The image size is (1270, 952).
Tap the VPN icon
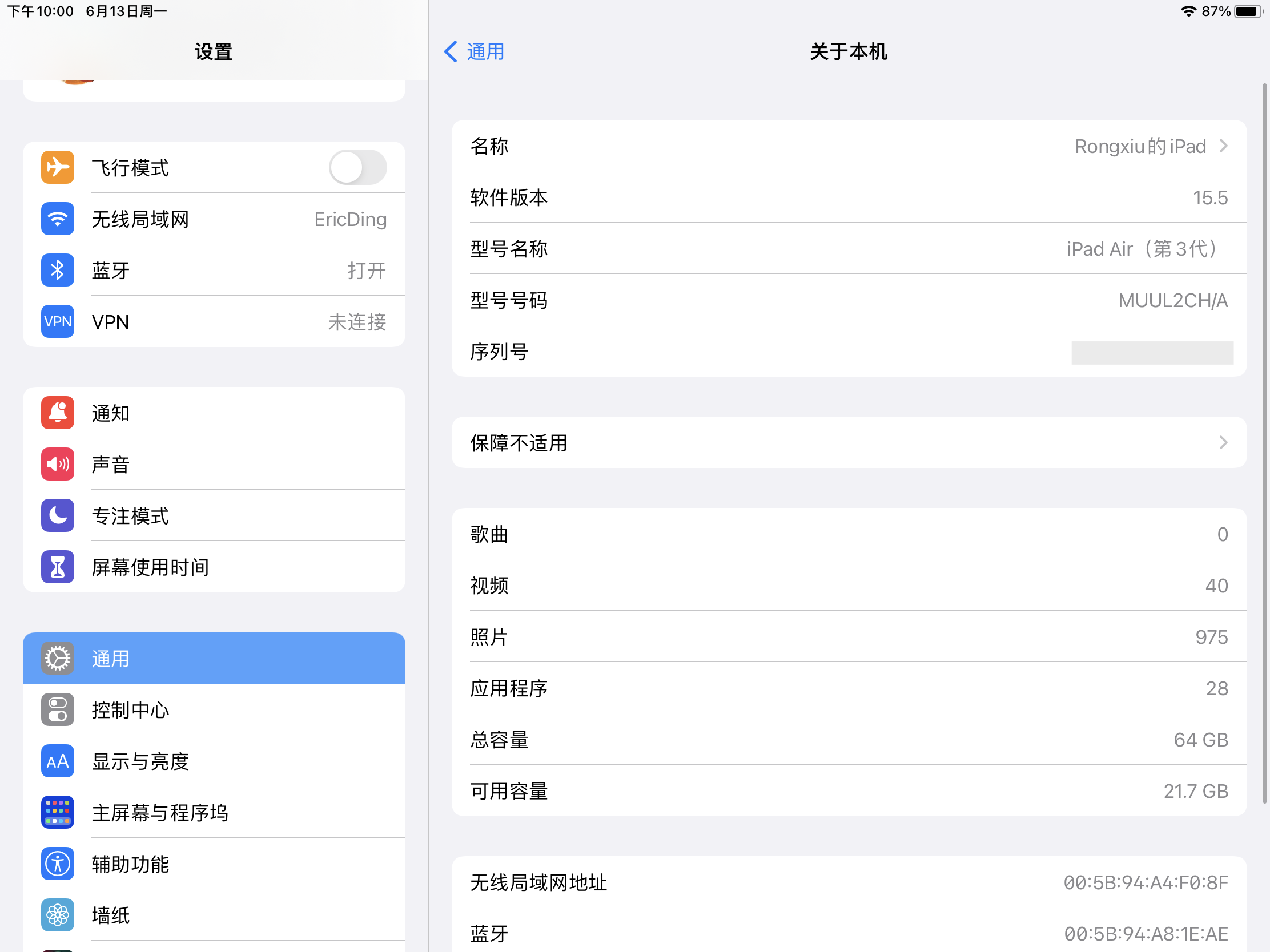[58, 321]
